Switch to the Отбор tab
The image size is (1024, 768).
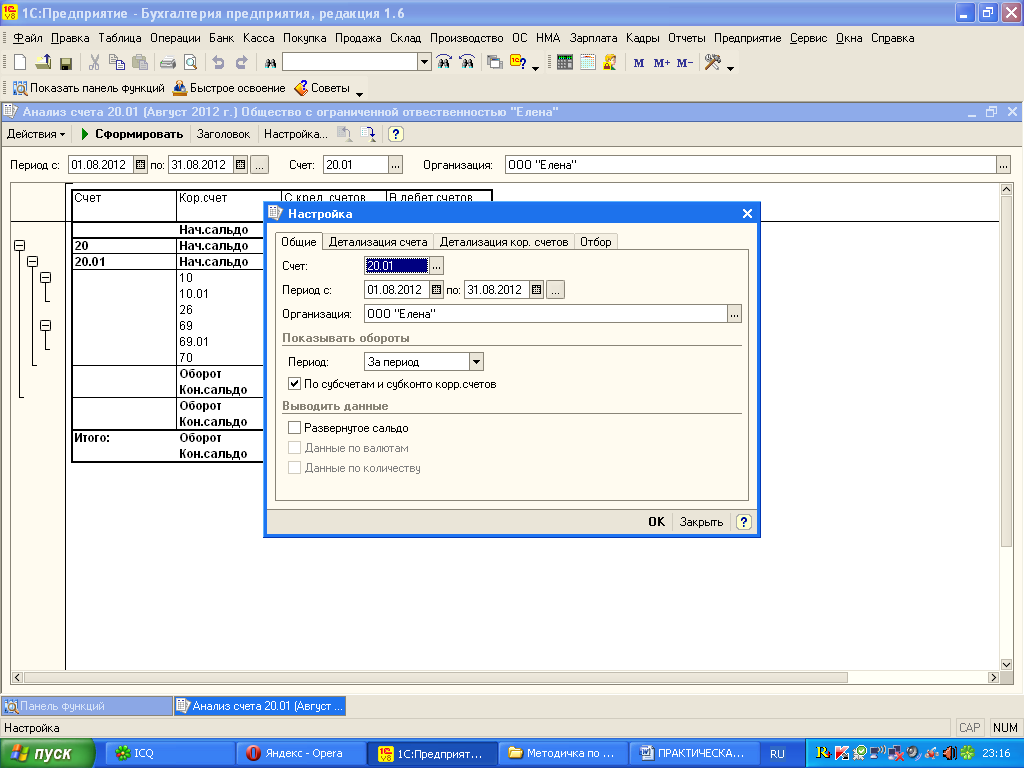click(596, 242)
